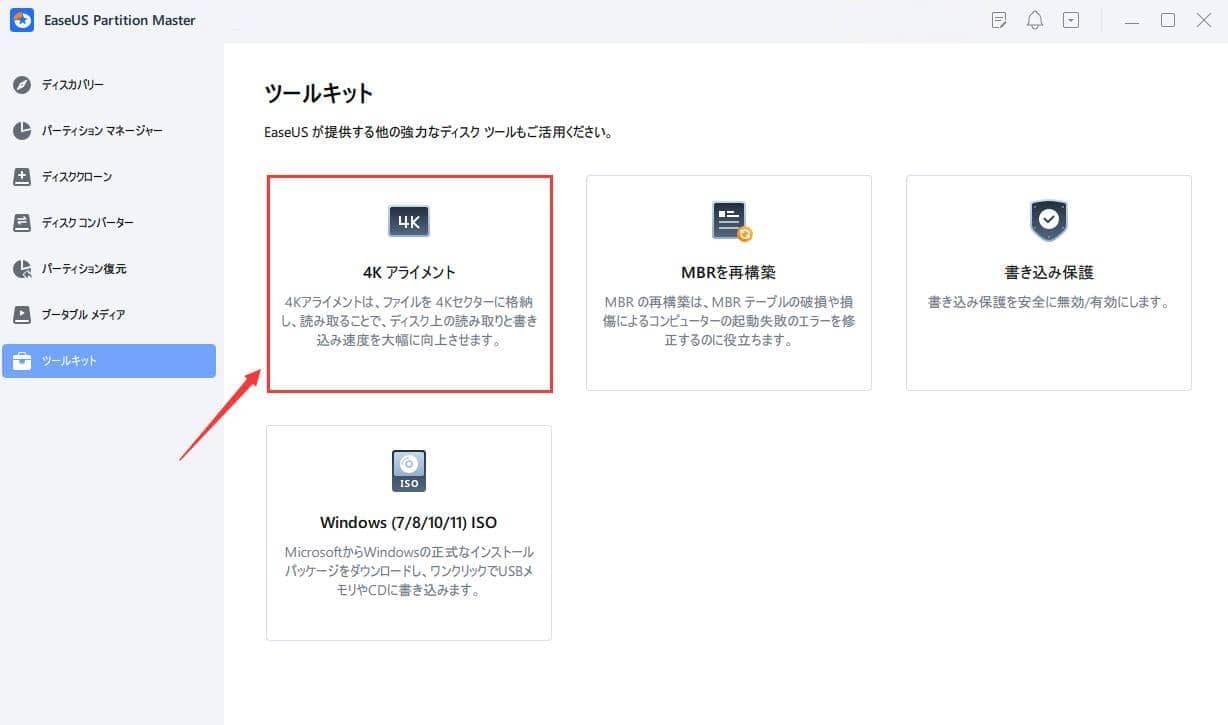Open the 書き込み保護 tool title
Viewport: 1228px width, 725px height.
[1048, 272]
